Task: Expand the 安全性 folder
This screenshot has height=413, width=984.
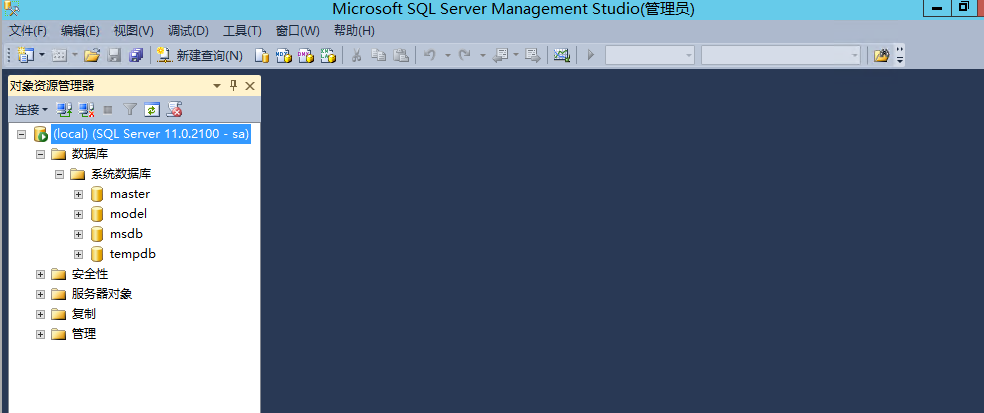Action: click(40, 275)
